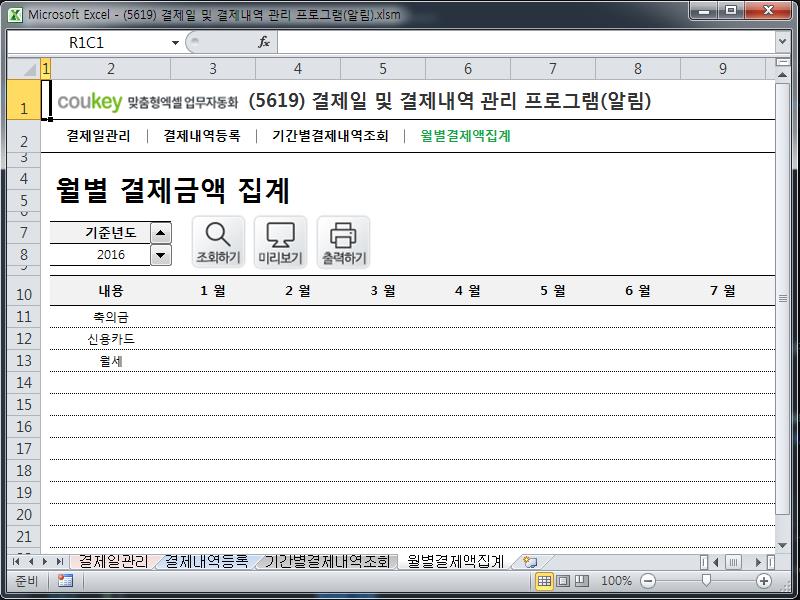800x600 pixels.
Task: Go to first sheet tab arrow
Action: [x=16, y=562]
